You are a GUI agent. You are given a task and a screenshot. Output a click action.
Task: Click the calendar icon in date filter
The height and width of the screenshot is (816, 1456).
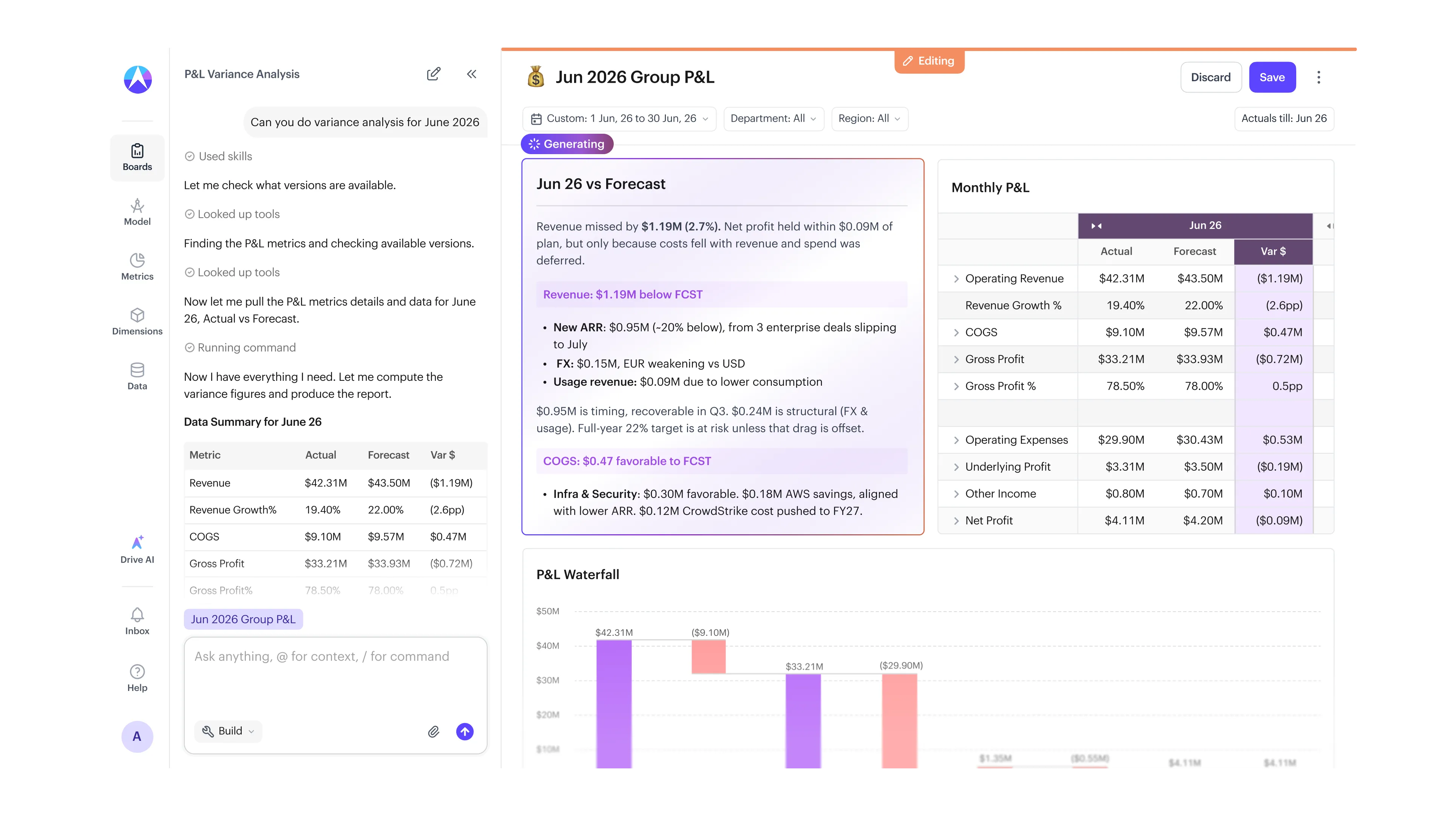[536, 119]
